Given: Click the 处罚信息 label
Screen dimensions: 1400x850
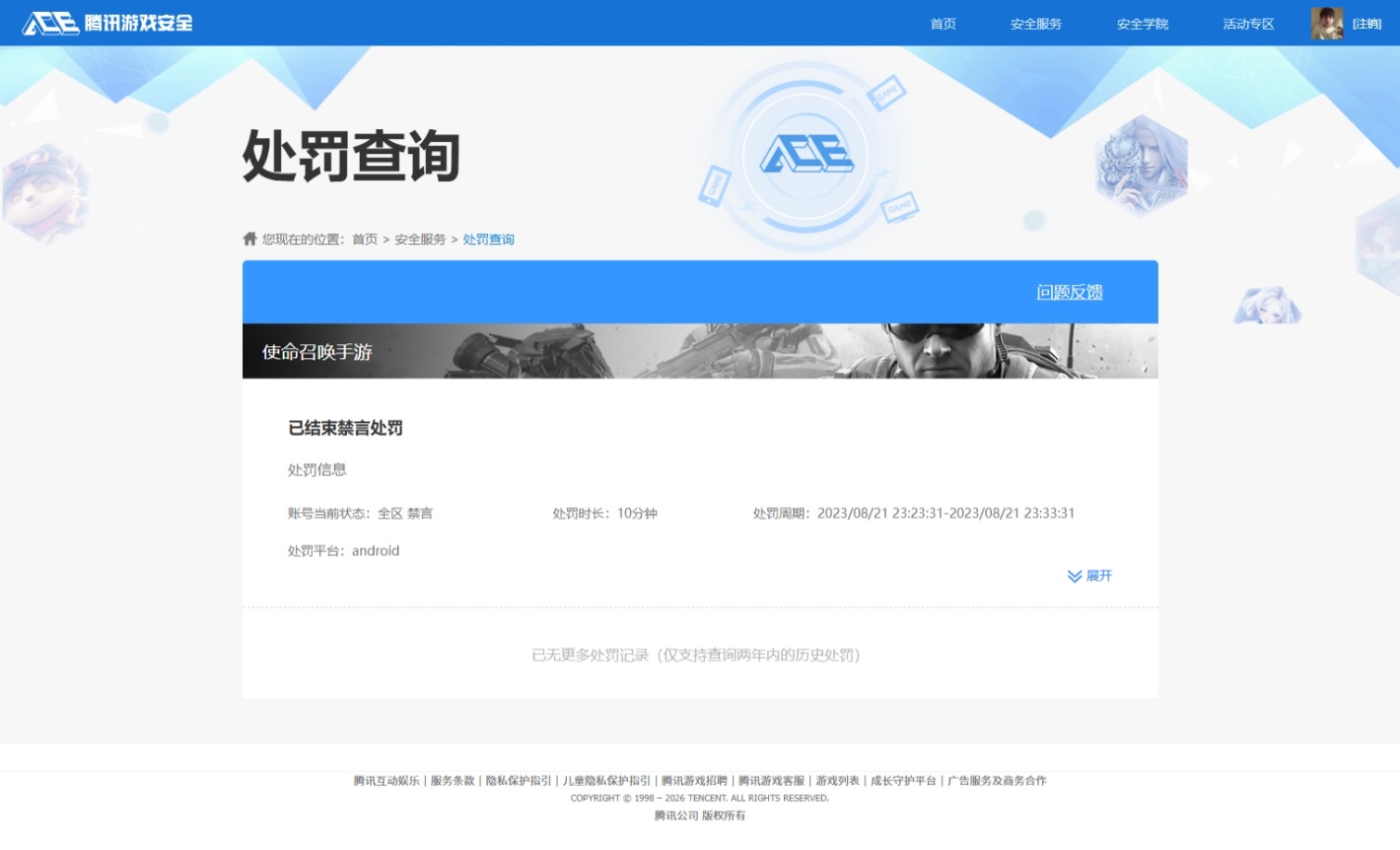Looking at the screenshot, I should [x=317, y=470].
